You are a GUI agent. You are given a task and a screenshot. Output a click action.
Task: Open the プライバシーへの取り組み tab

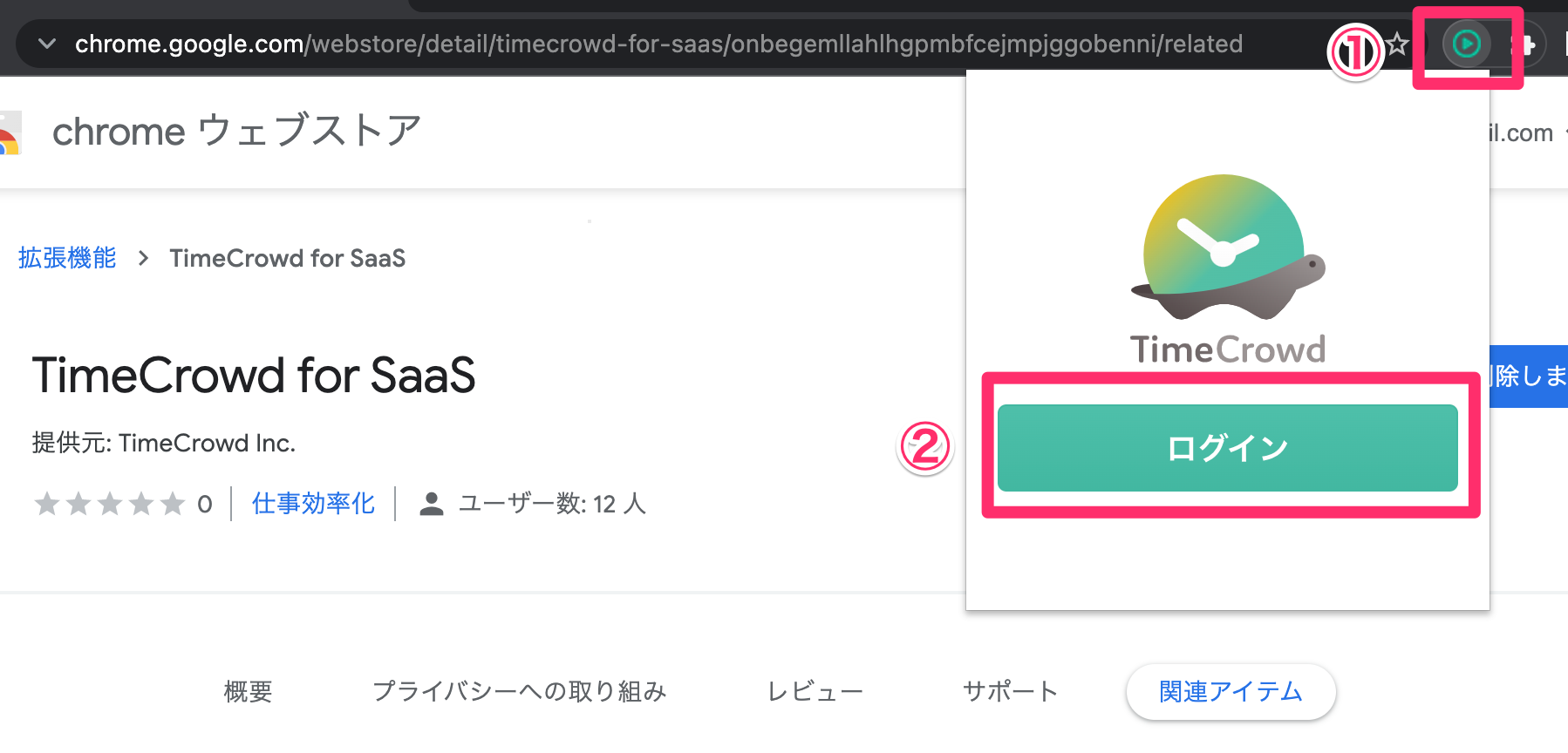pyautogui.click(x=521, y=691)
